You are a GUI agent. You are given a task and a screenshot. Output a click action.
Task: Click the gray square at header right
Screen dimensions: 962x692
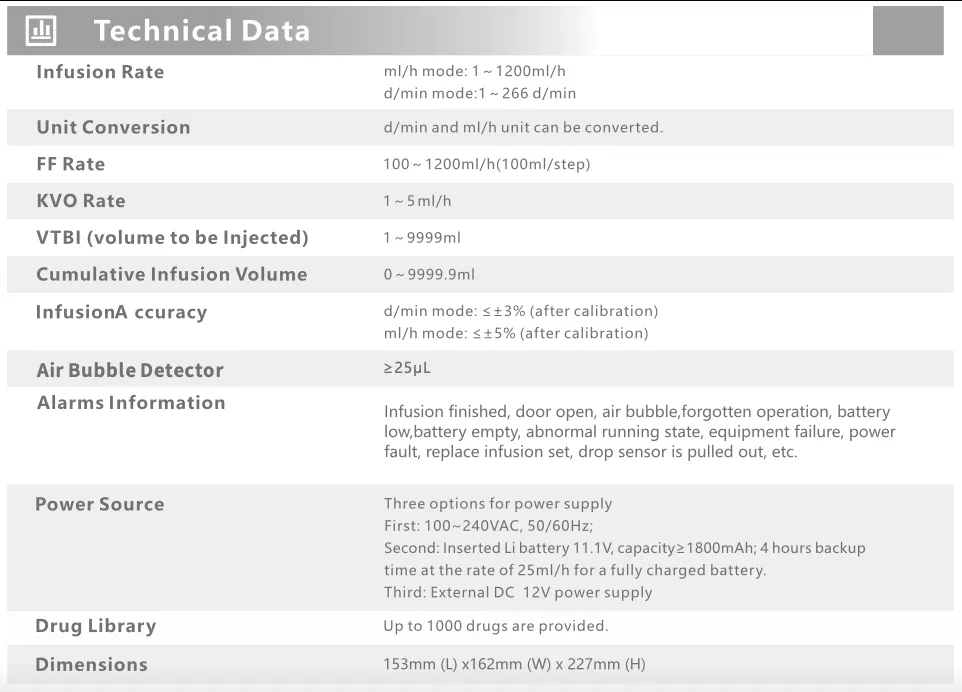(908, 31)
